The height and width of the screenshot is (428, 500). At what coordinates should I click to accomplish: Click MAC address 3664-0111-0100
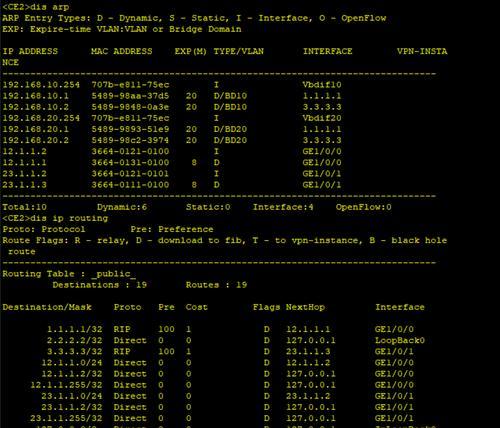click(x=130, y=185)
